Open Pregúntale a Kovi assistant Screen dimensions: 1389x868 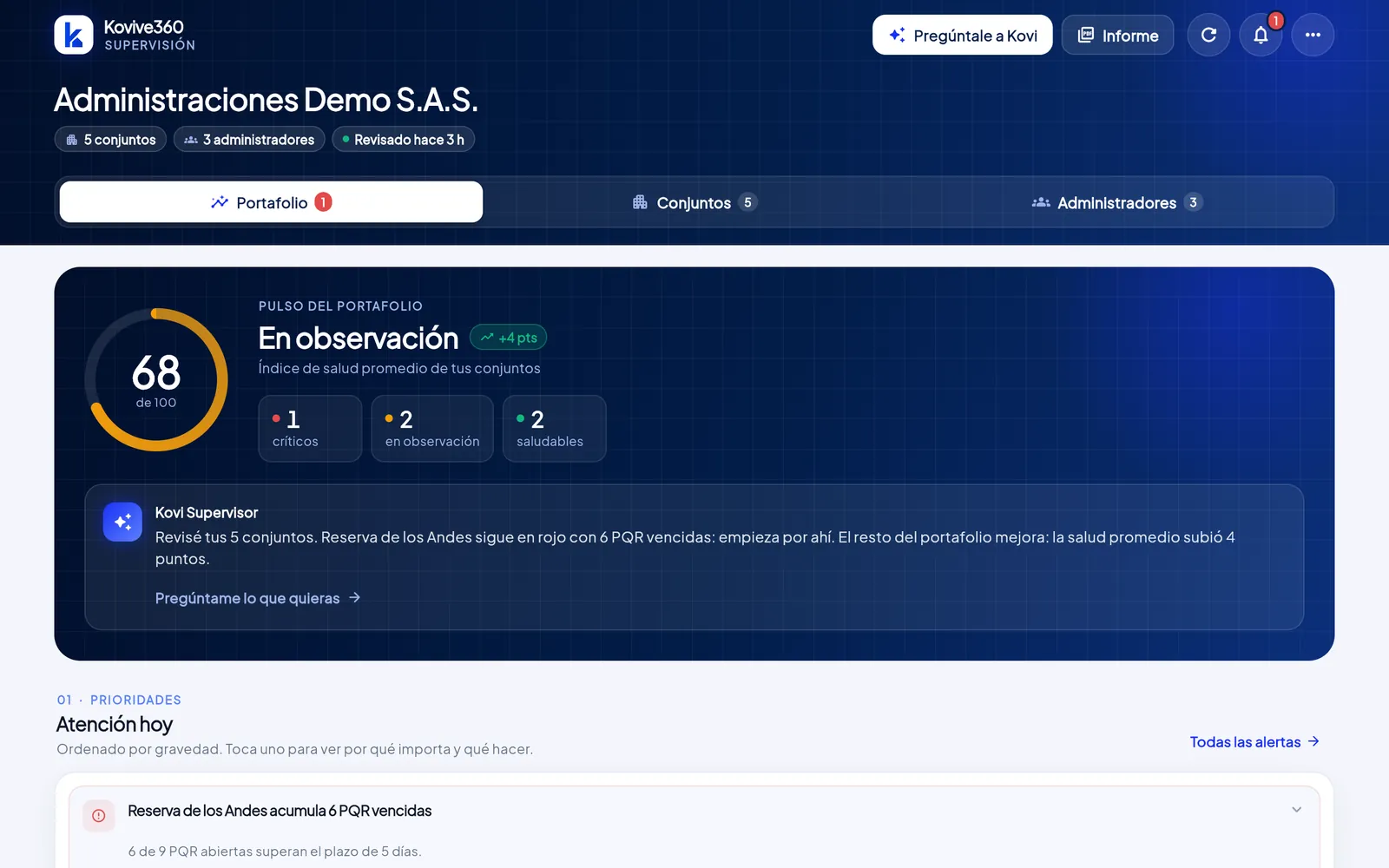click(x=962, y=35)
